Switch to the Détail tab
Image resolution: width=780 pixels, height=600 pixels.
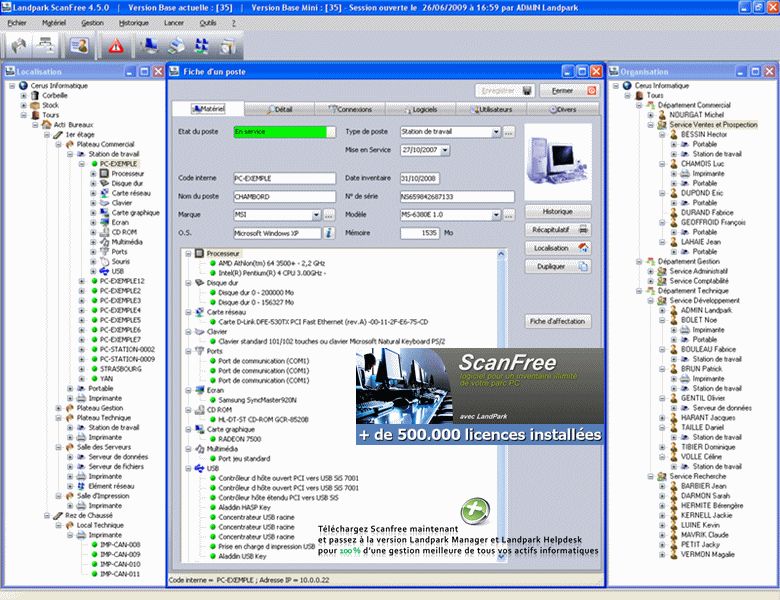pyautogui.click(x=280, y=109)
